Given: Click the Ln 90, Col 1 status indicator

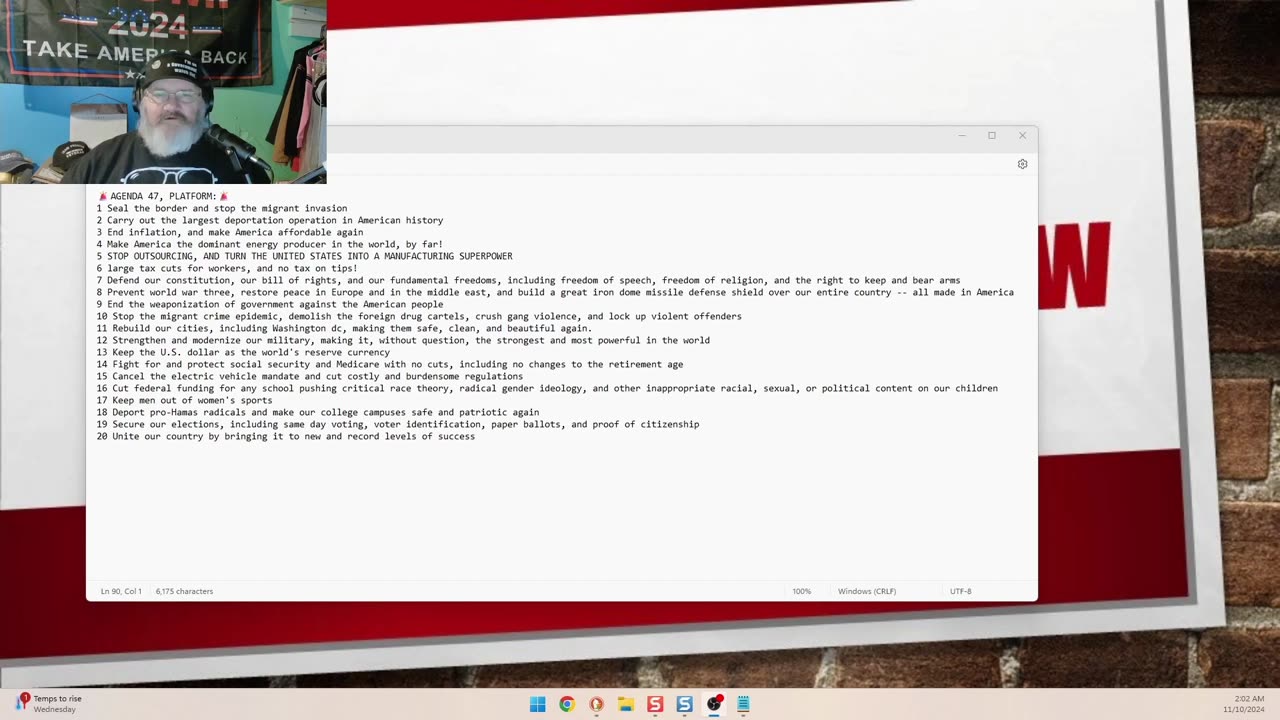Looking at the screenshot, I should click(x=121, y=591).
